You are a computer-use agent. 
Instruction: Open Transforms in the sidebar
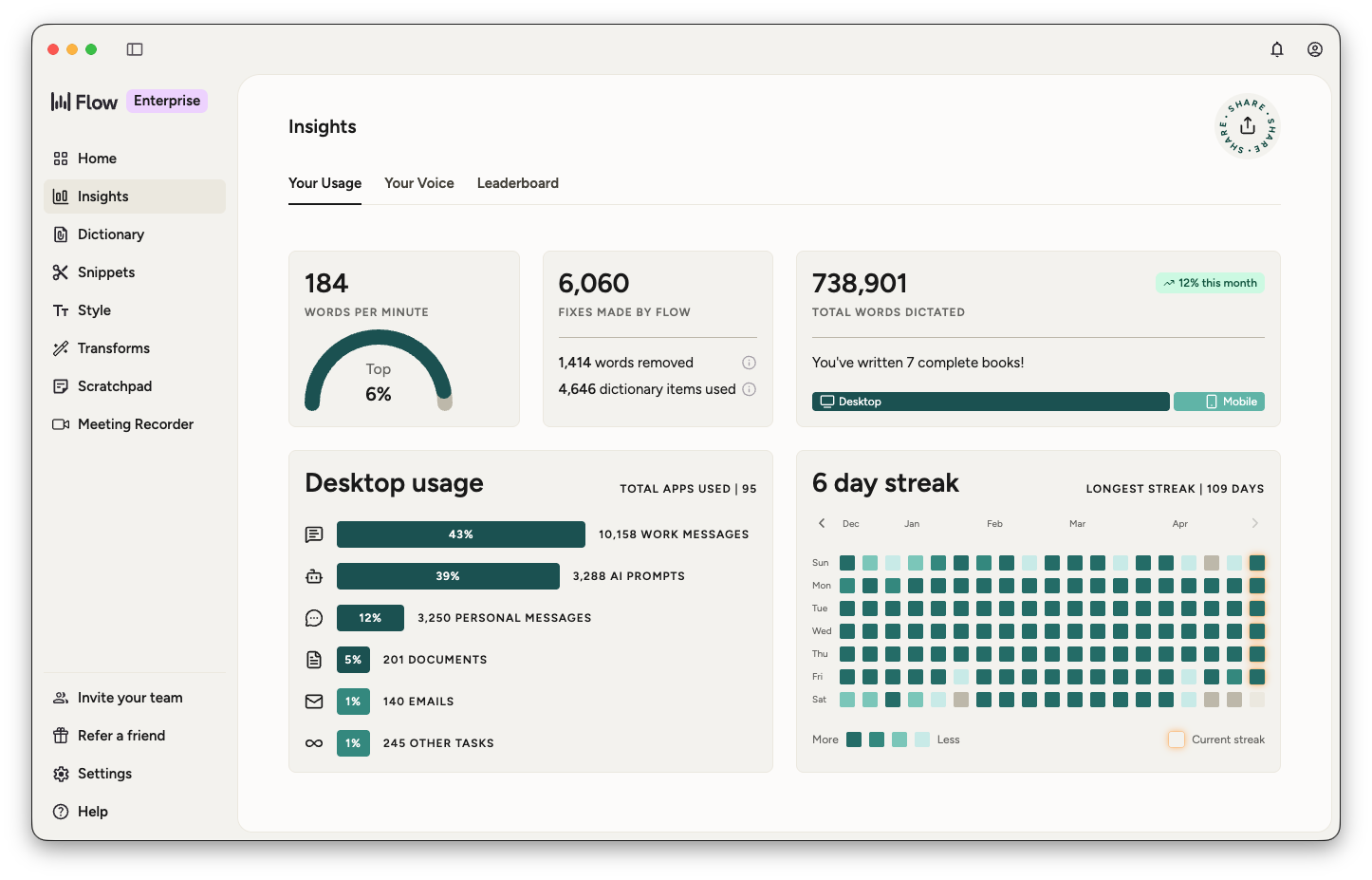[x=135, y=348]
